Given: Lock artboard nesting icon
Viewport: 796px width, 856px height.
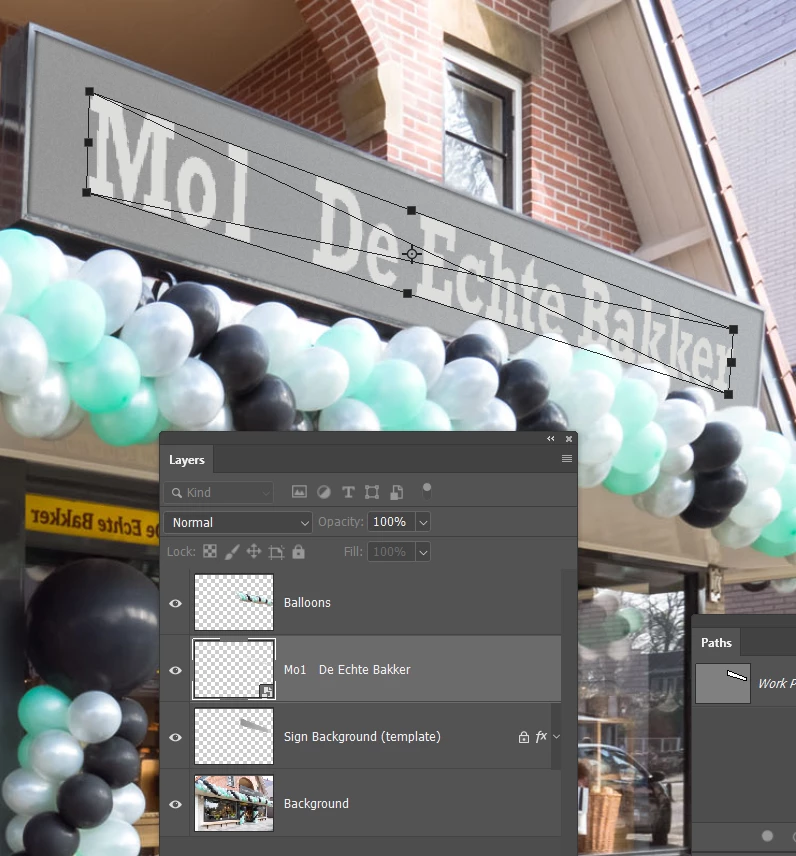Looking at the screenshot, I should [x=276, y=552].
